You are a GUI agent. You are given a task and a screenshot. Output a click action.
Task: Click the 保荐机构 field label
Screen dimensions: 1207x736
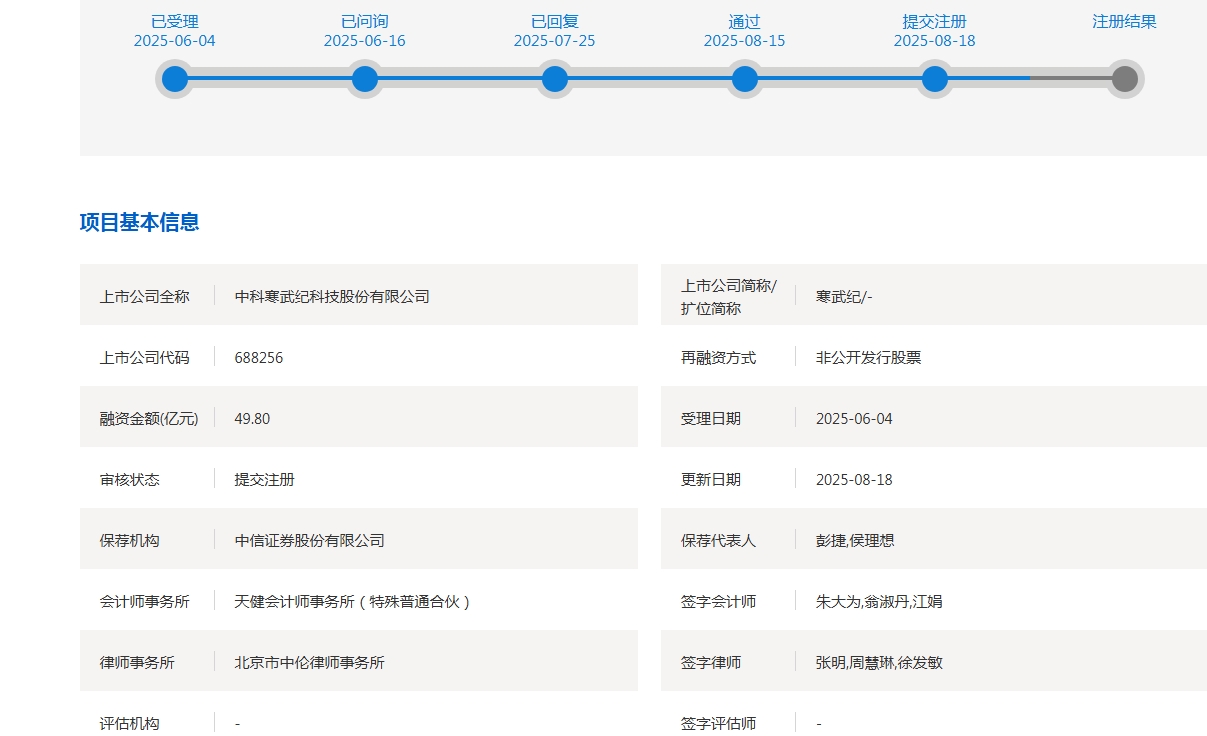coord(130,540)
